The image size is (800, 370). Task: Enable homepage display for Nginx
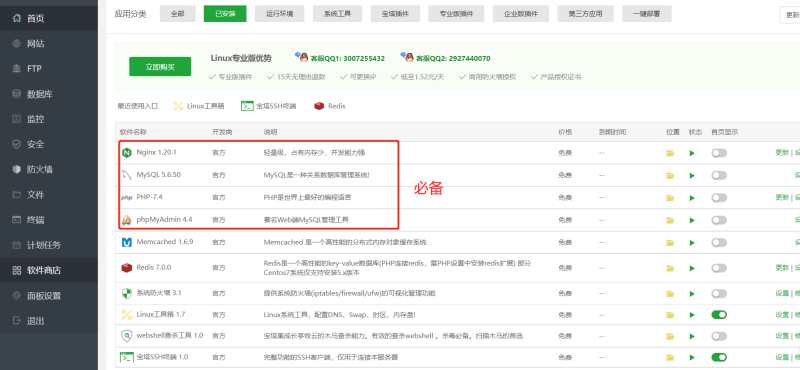[719, 153]
